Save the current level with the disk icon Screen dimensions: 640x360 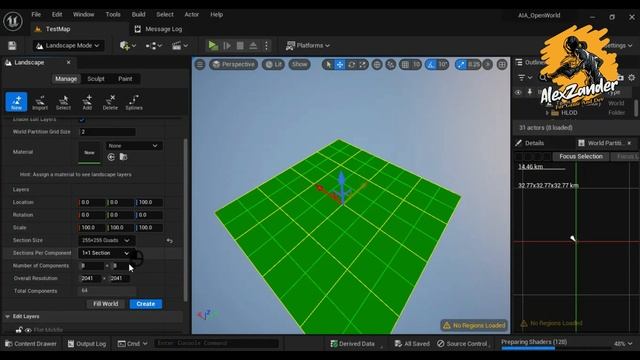point(12,45)
